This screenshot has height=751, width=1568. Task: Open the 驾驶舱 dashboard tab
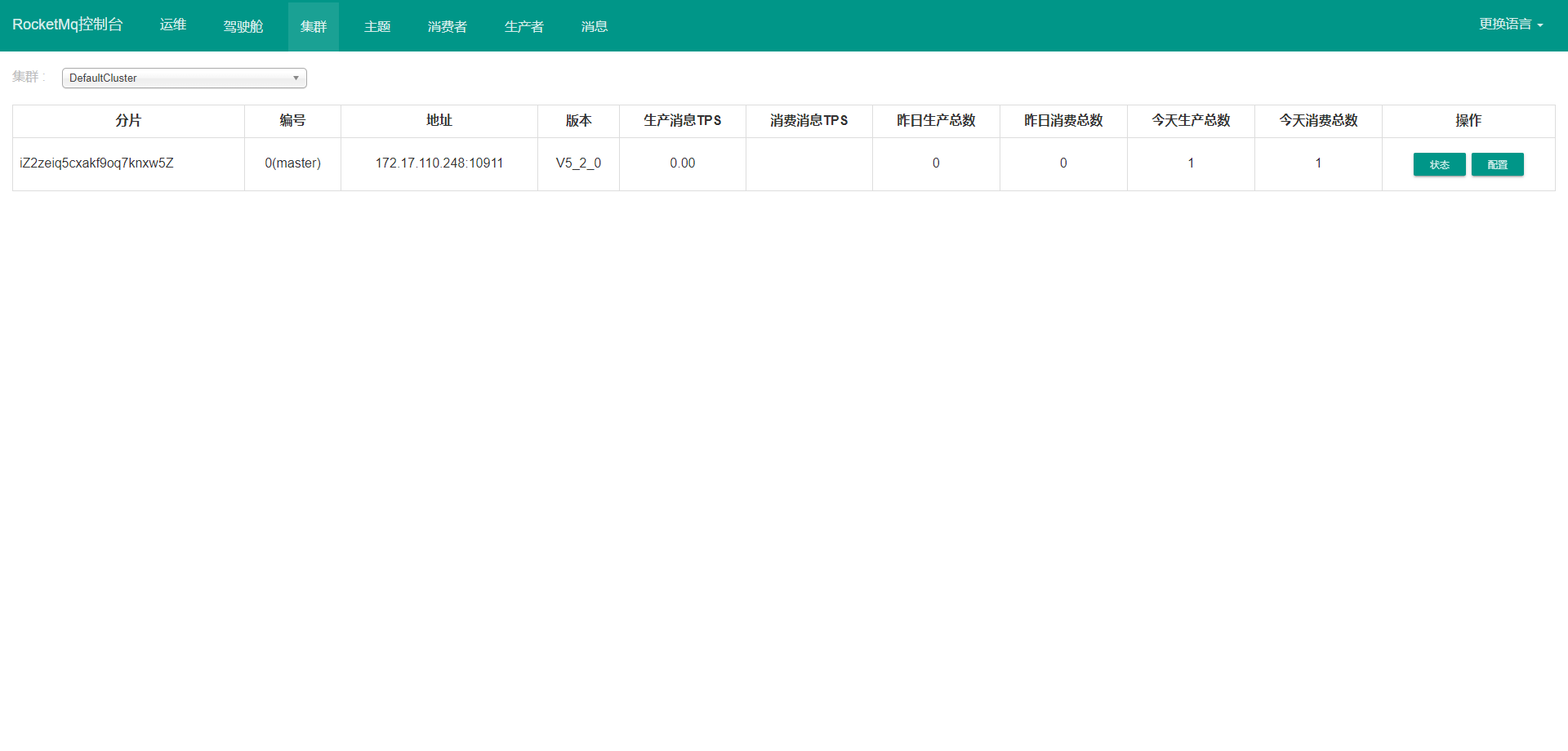[243, 26]
